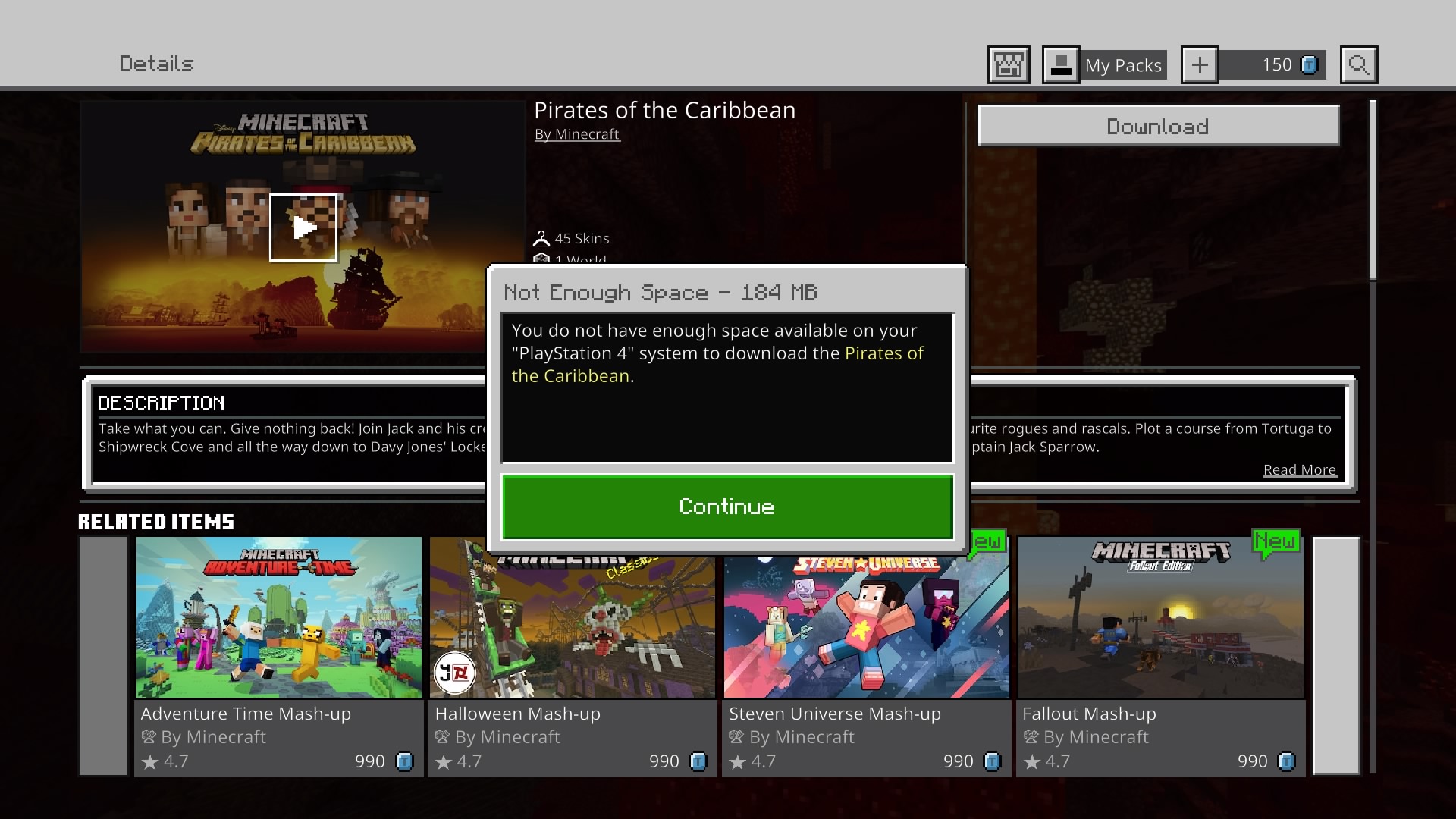Click the Not Enough Space - 184 MB title
The height and width of the screenshot is (819, 1456).
click(661, 293)
